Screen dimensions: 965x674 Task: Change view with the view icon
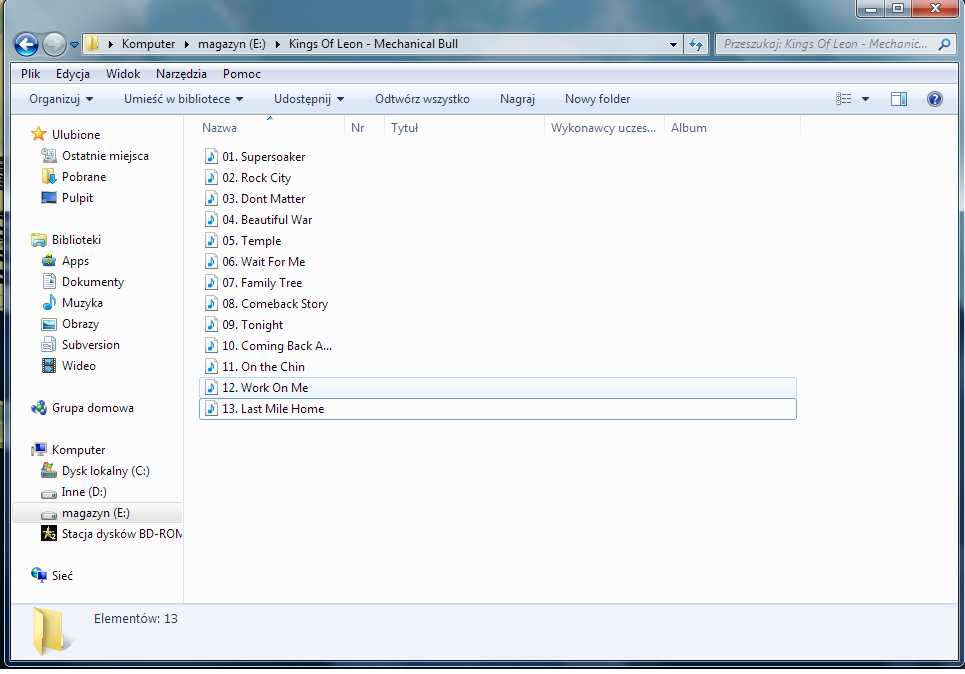844,99
